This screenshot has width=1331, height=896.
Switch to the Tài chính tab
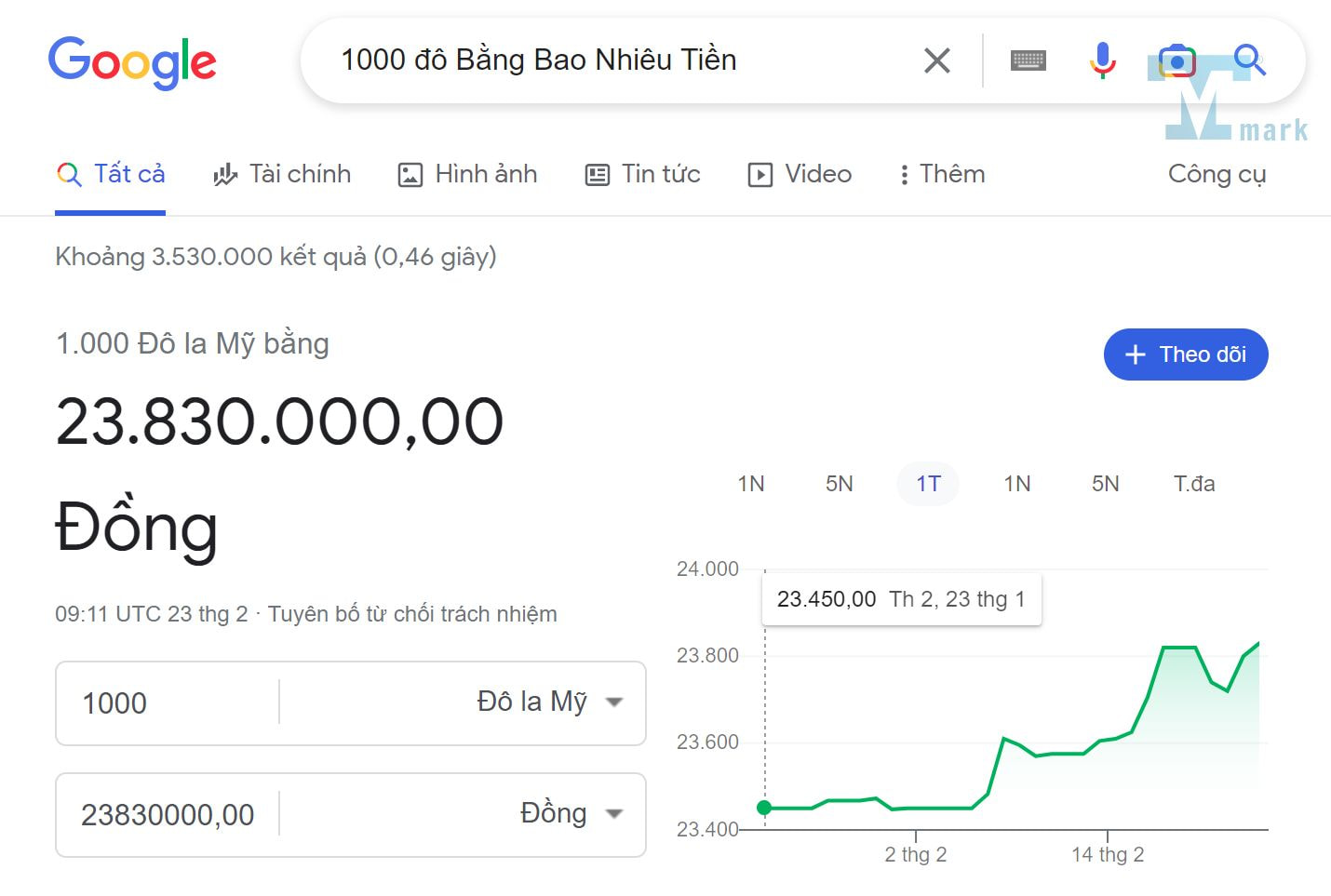coord(282,174)
